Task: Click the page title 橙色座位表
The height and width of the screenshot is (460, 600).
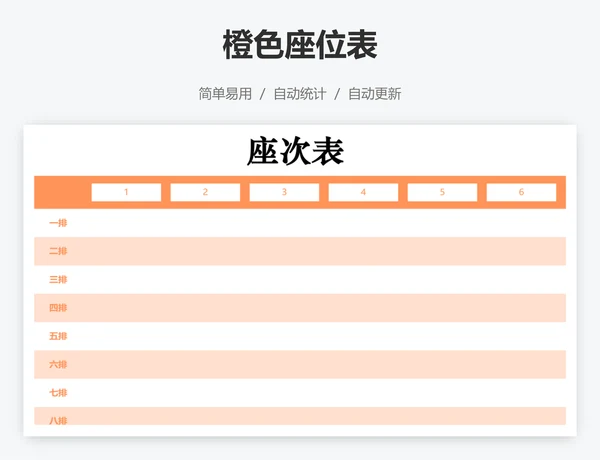Action: click(x=300, y=45)
